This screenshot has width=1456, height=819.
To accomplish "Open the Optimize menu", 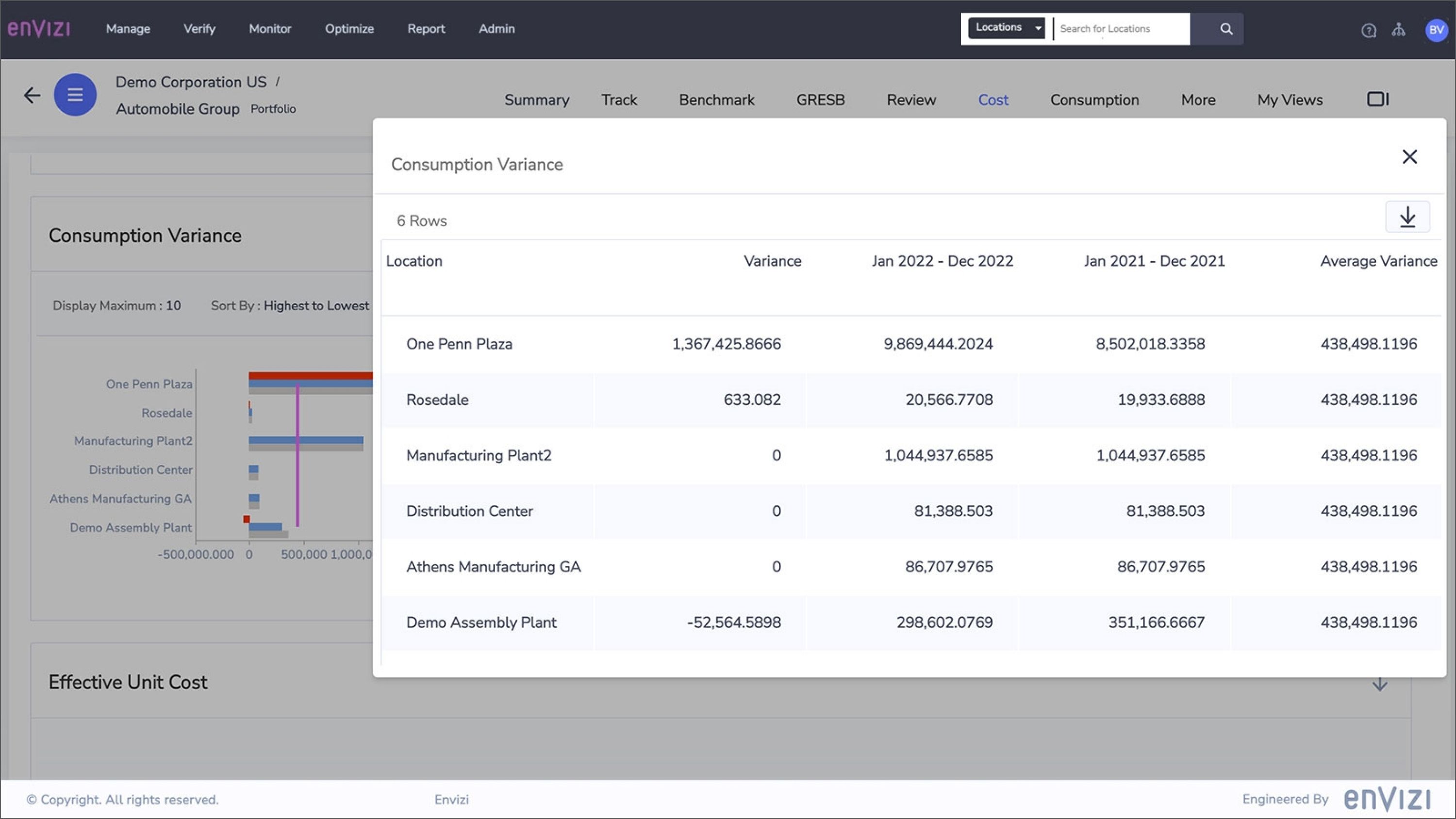I will click(349, 29).
